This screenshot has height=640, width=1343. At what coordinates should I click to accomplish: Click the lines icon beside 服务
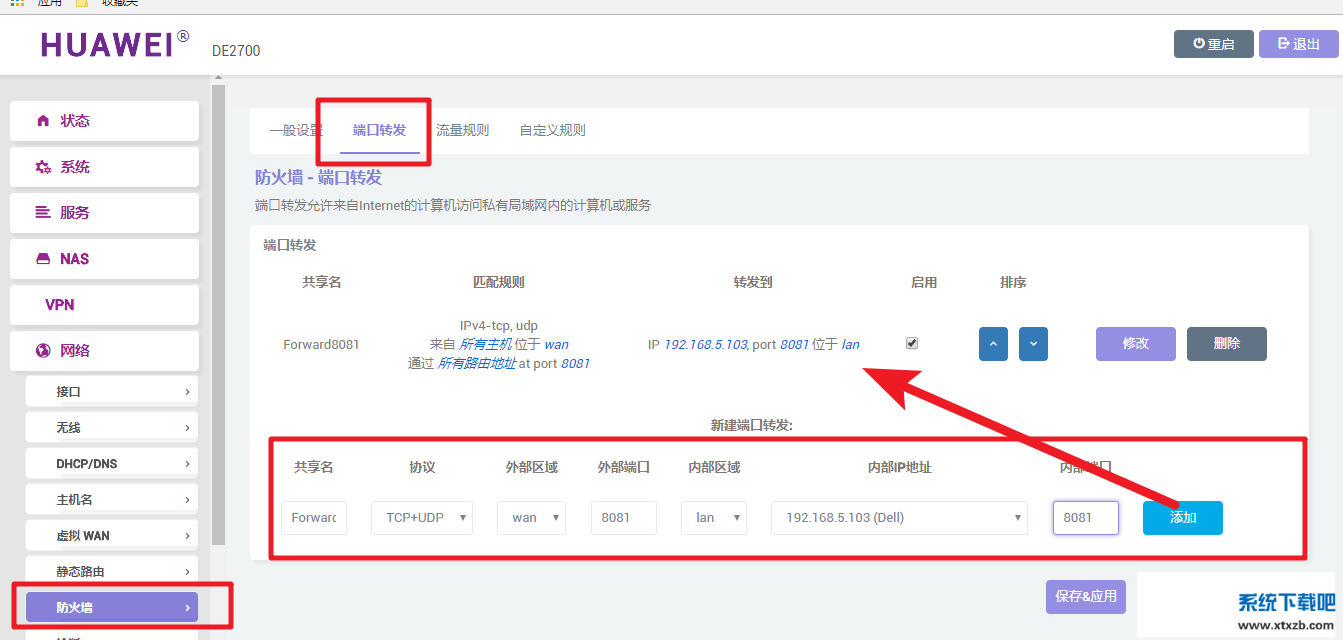click(x=43, y=213)
